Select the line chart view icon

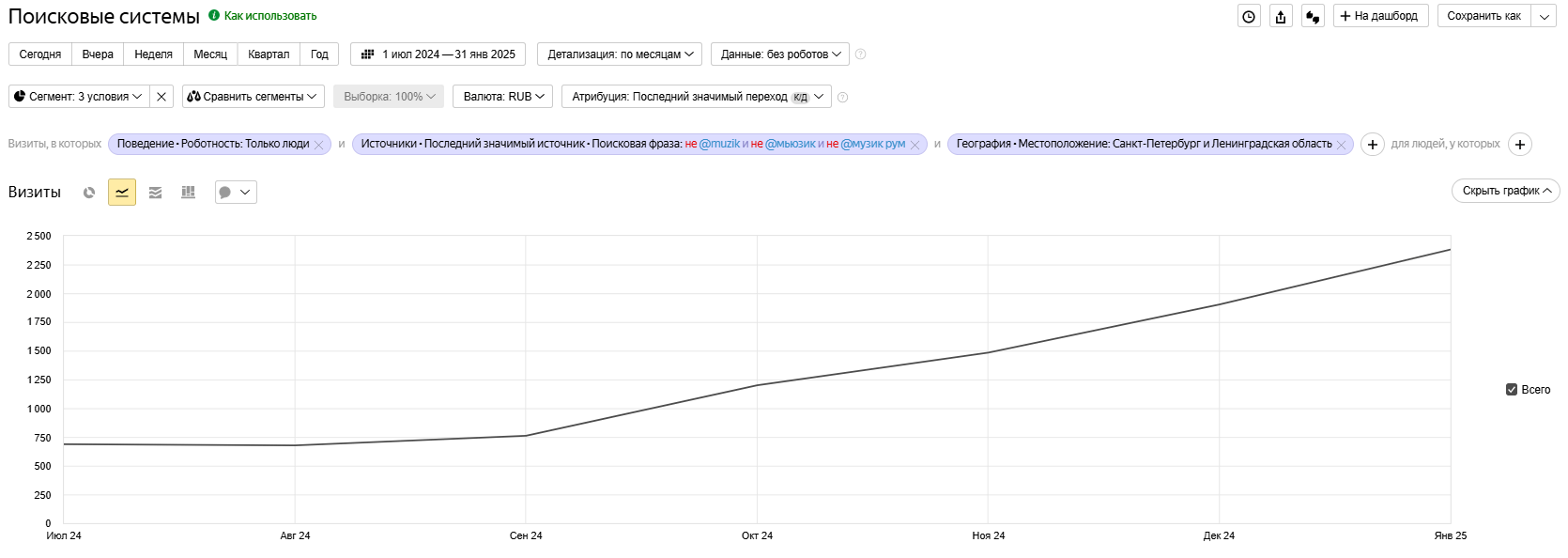122,193
